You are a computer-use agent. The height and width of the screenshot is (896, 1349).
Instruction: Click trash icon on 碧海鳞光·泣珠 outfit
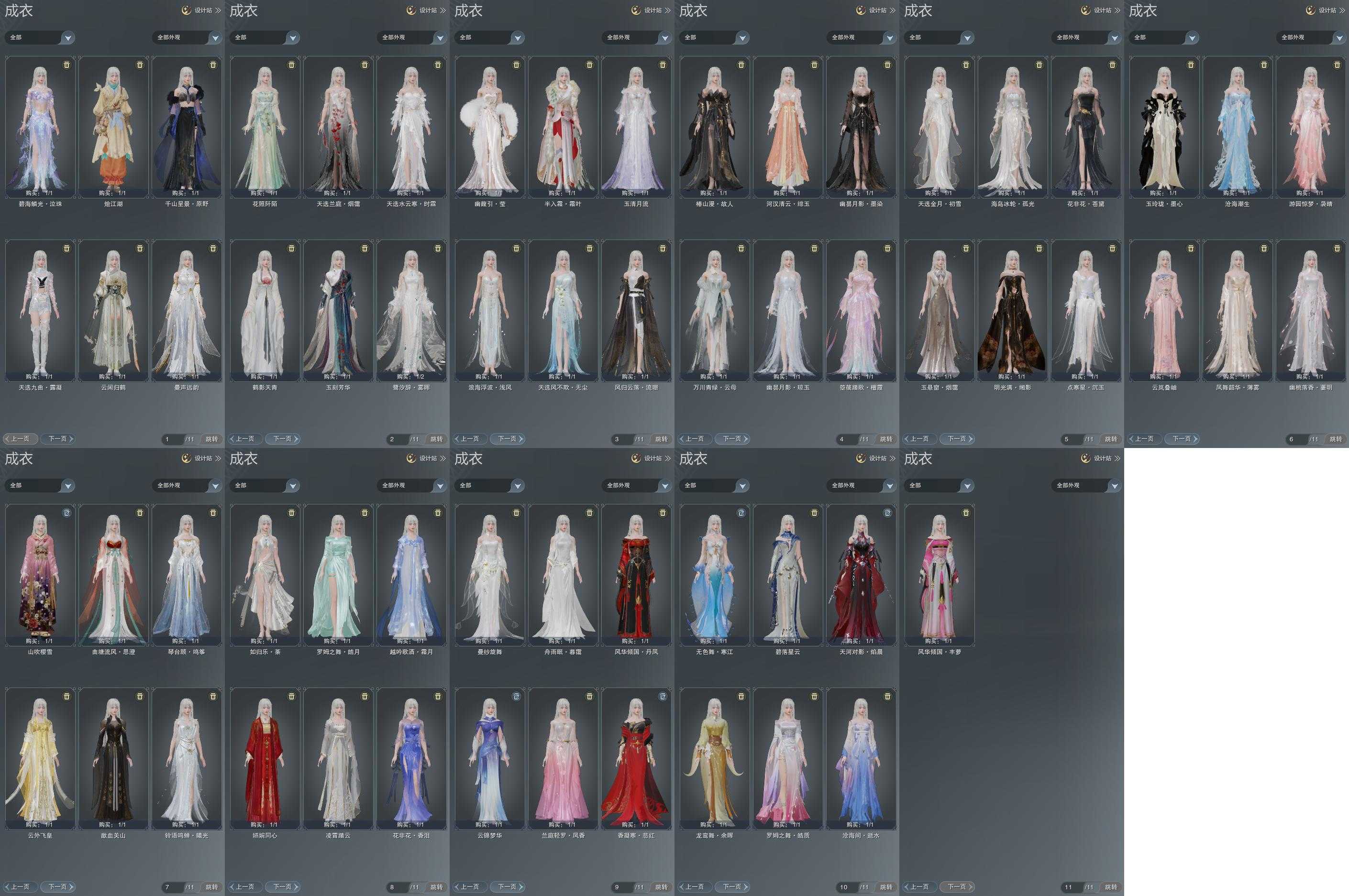[67, 65]
